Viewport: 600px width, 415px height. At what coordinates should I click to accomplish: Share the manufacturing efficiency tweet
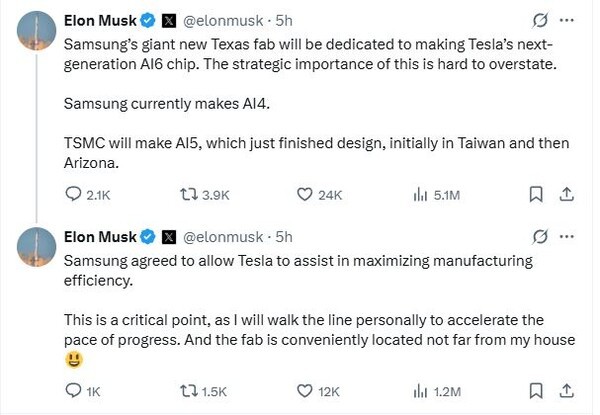[566, 391]
